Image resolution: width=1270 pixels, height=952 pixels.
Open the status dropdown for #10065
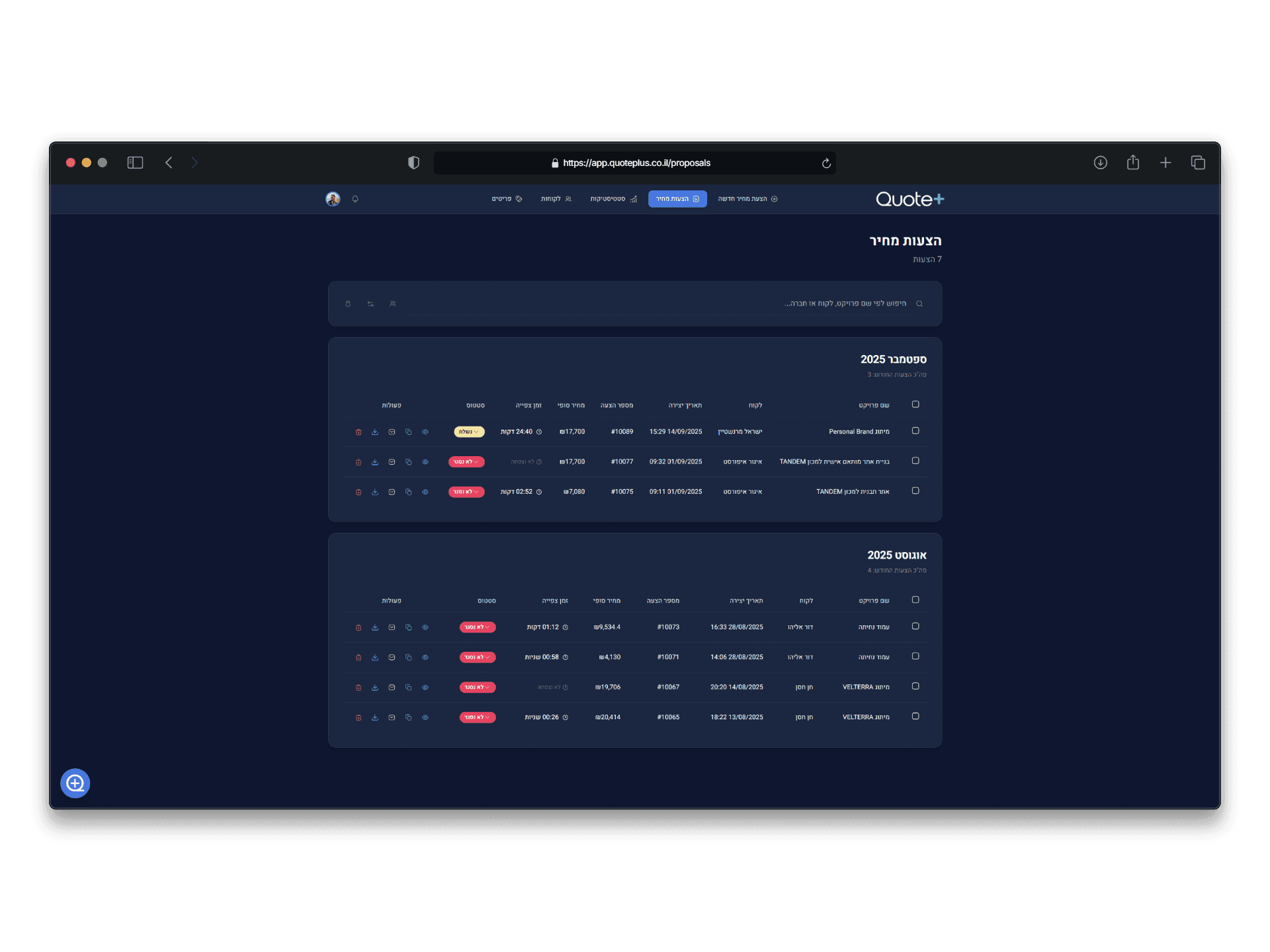[x=478, y=717]
